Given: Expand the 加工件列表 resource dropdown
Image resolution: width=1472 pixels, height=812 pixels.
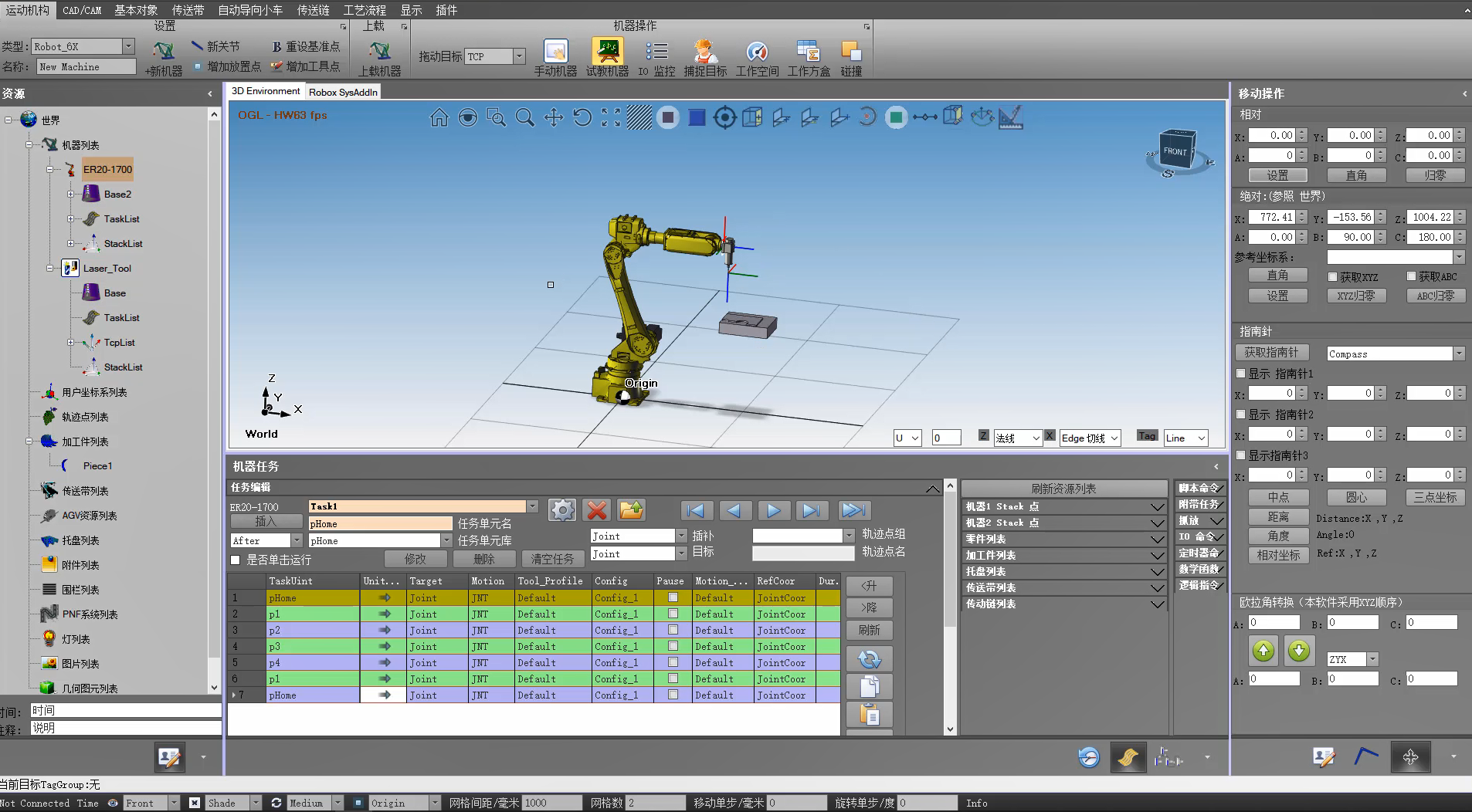Looking at the screenshot, I should tap(1157, 556).
